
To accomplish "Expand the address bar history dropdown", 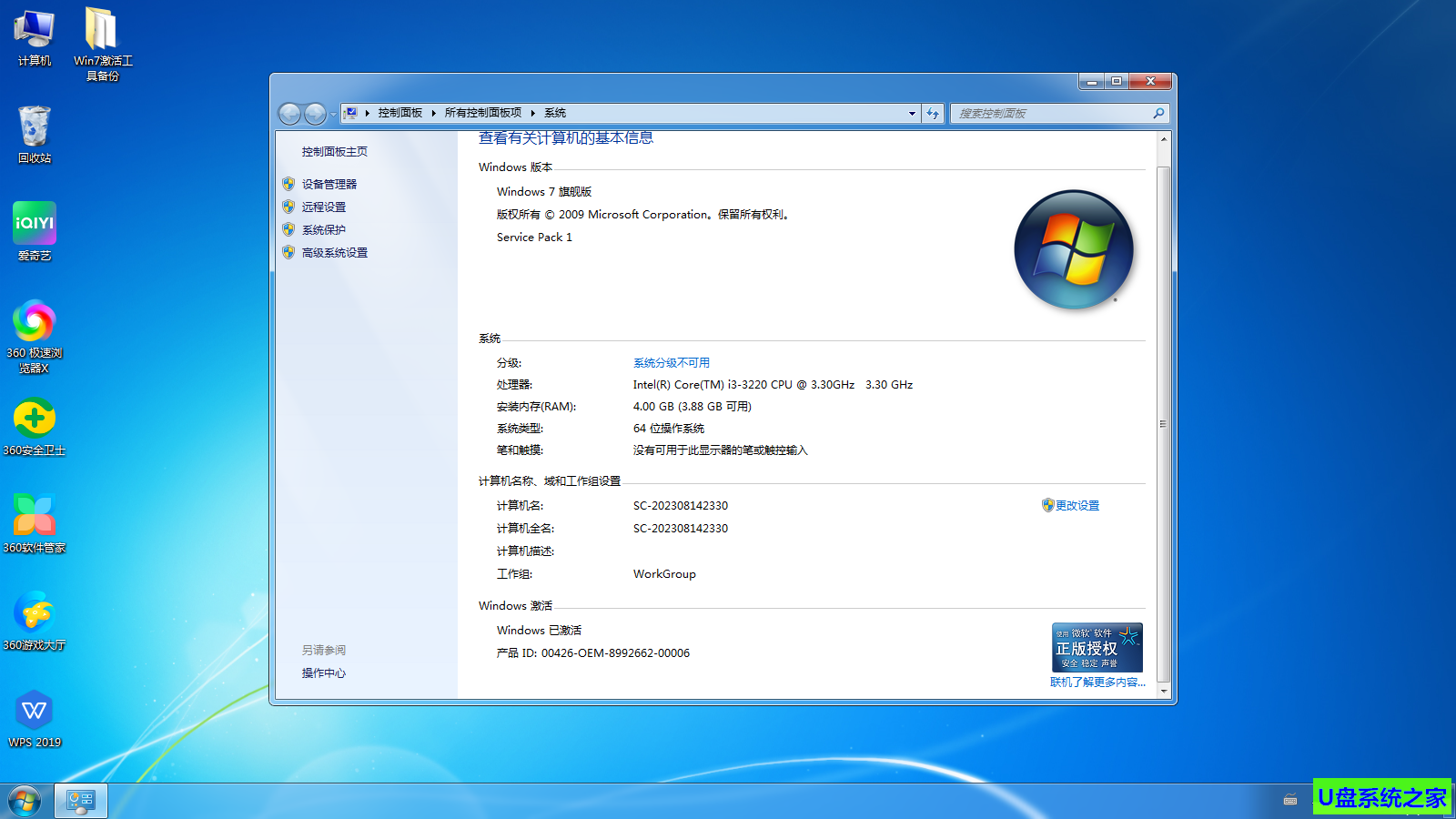I will coord(912,114).
